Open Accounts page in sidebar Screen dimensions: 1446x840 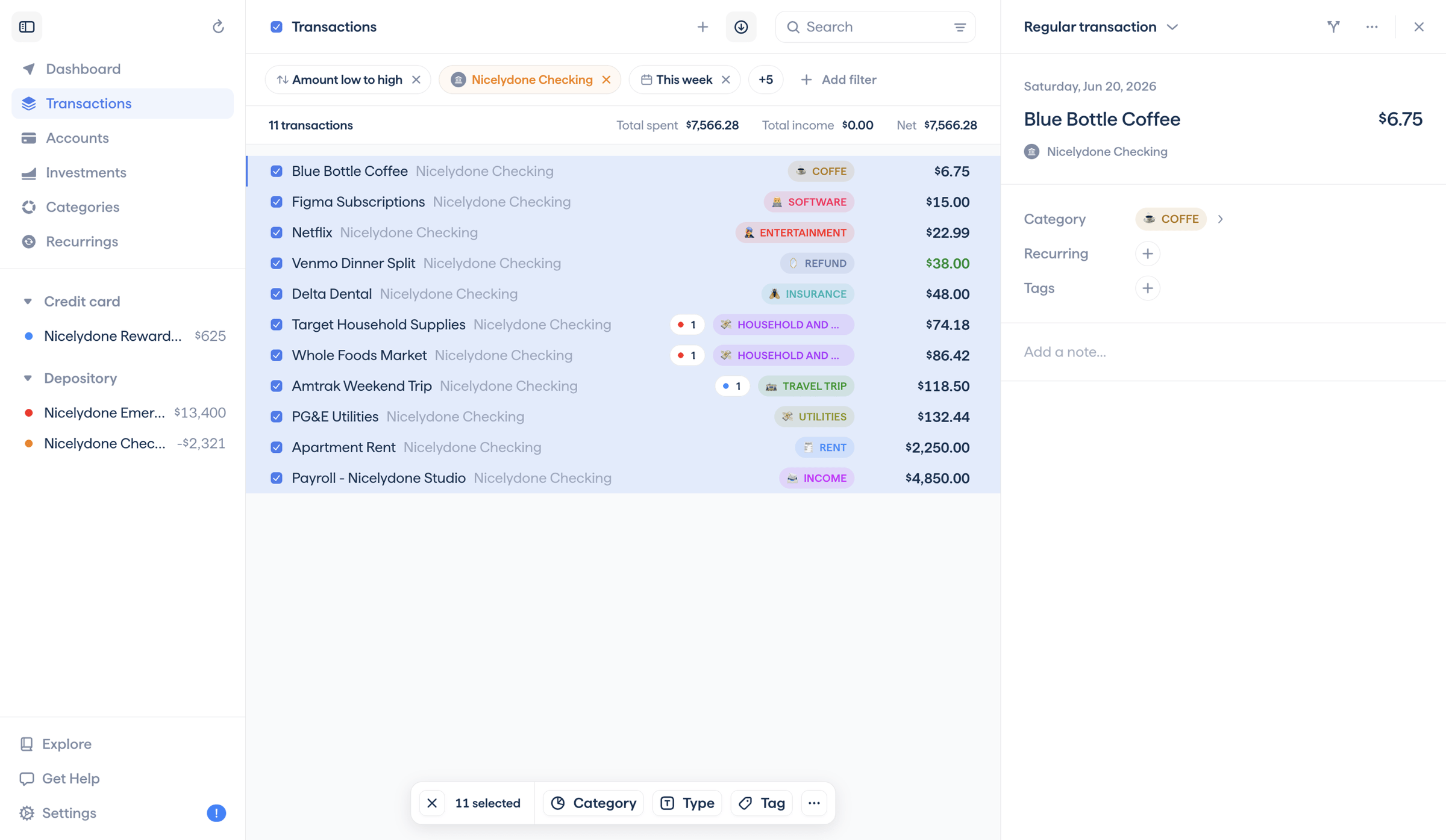[122, 138]
